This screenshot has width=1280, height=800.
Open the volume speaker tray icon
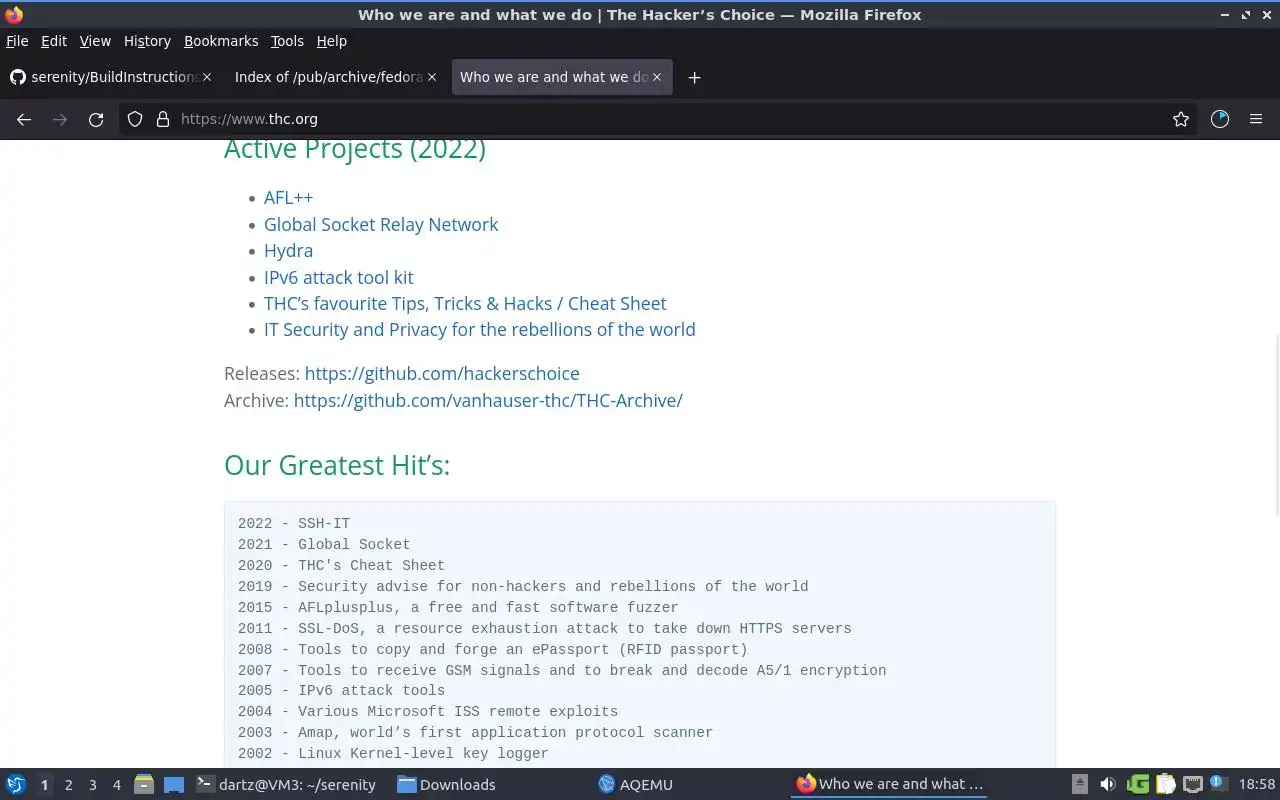(1108, 785)
